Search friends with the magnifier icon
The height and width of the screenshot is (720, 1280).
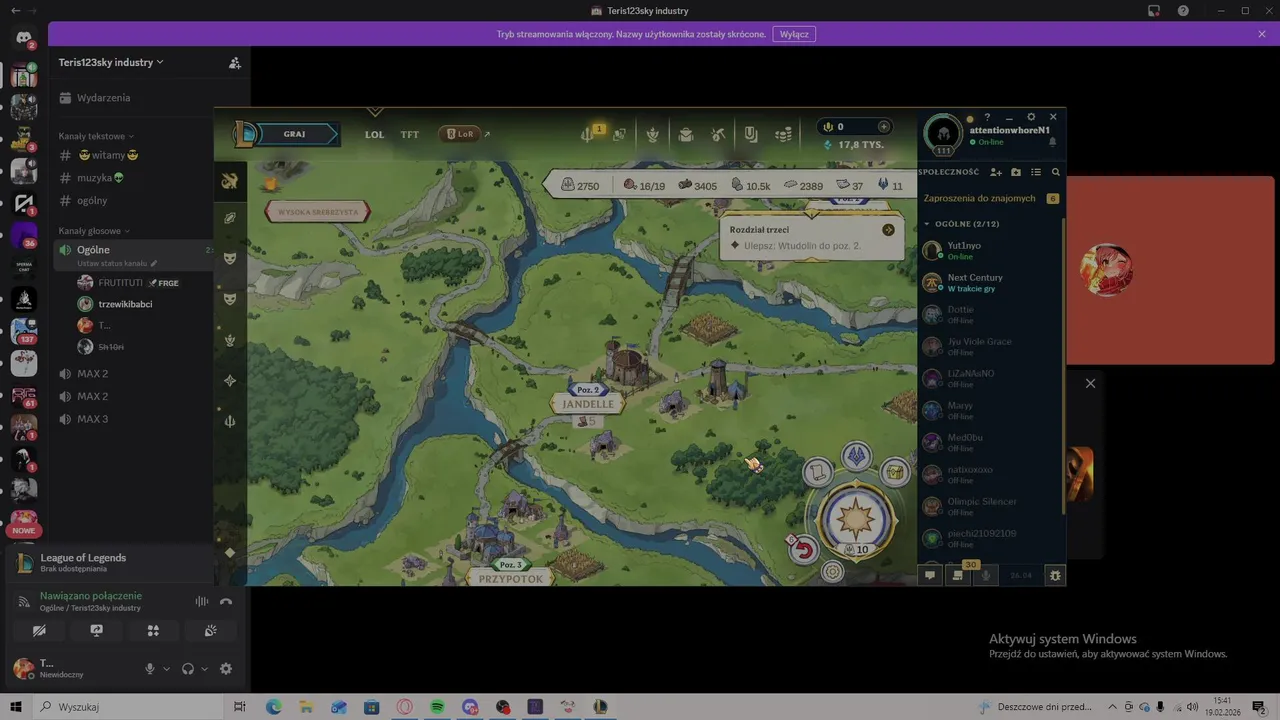pyautogui.click(x=1056, y=172)
